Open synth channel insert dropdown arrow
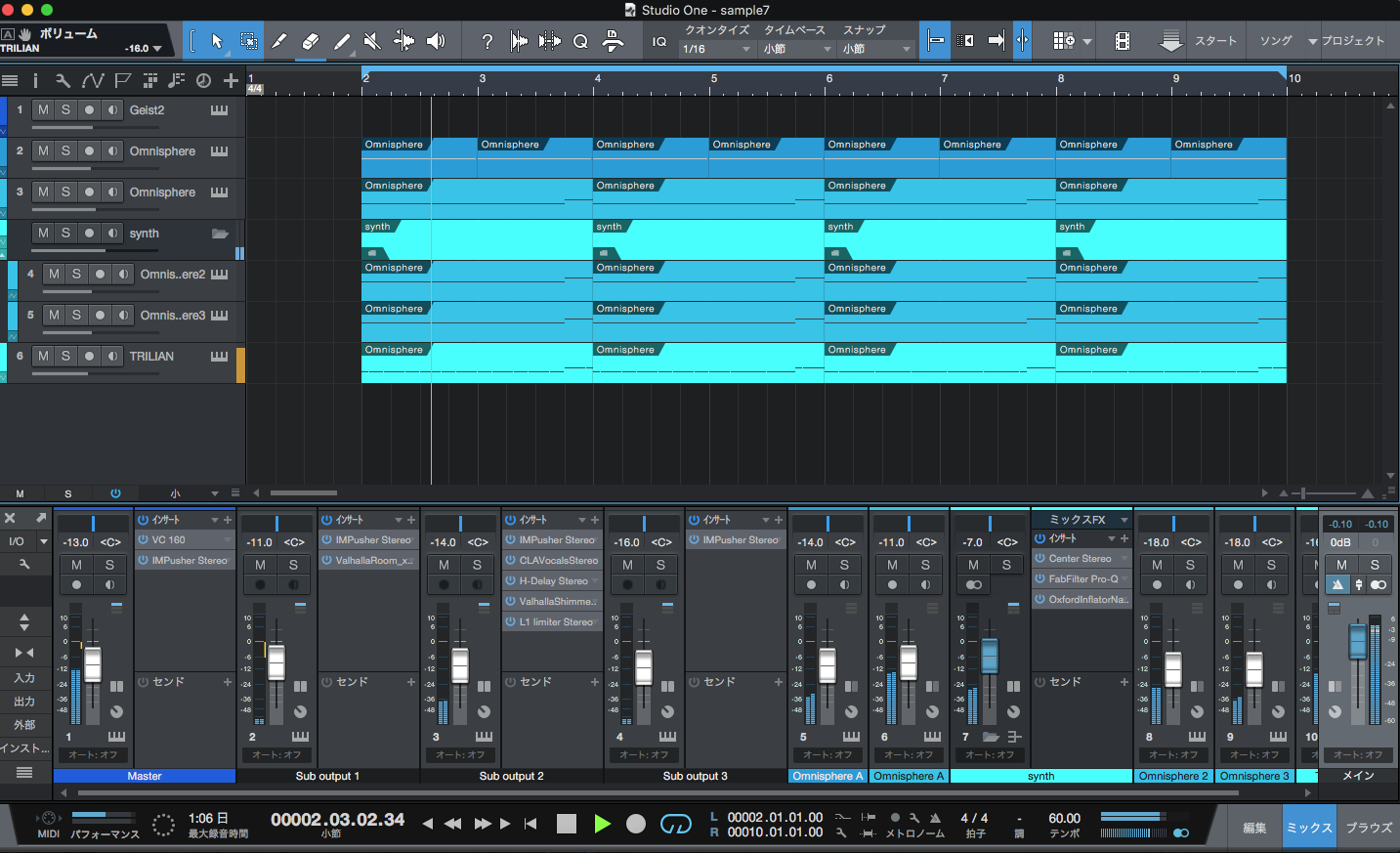This screenshot has height=853, width=1400. pos(1111,538)
